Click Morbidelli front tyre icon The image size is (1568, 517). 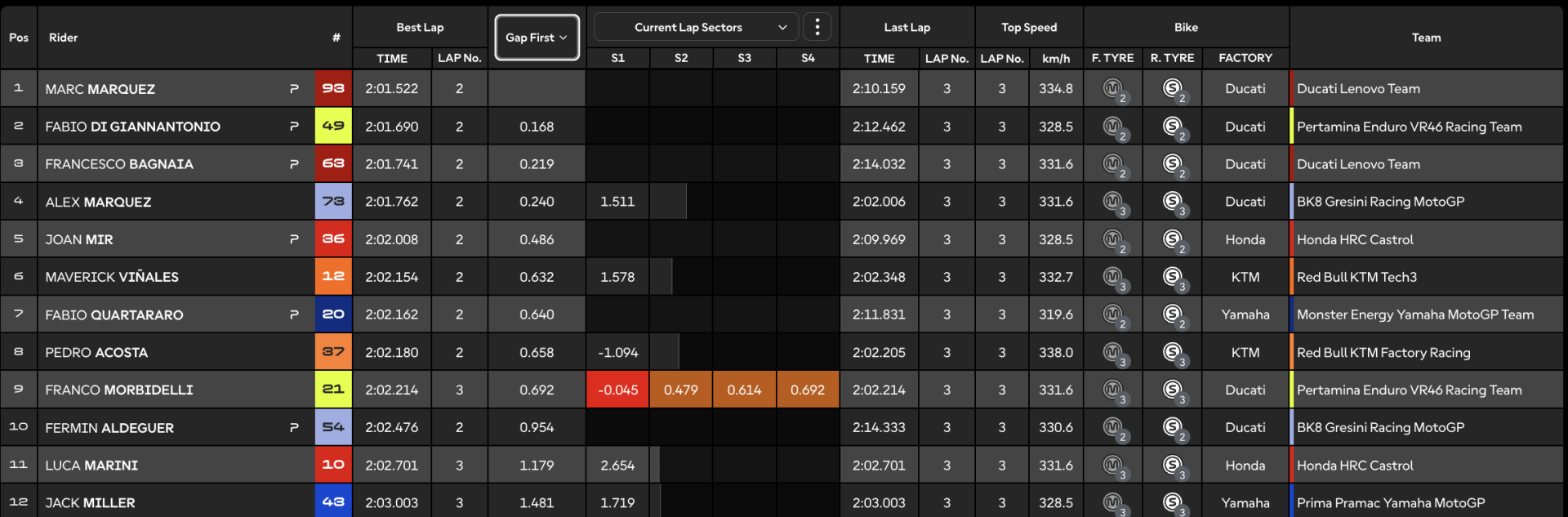point(1115,390)
